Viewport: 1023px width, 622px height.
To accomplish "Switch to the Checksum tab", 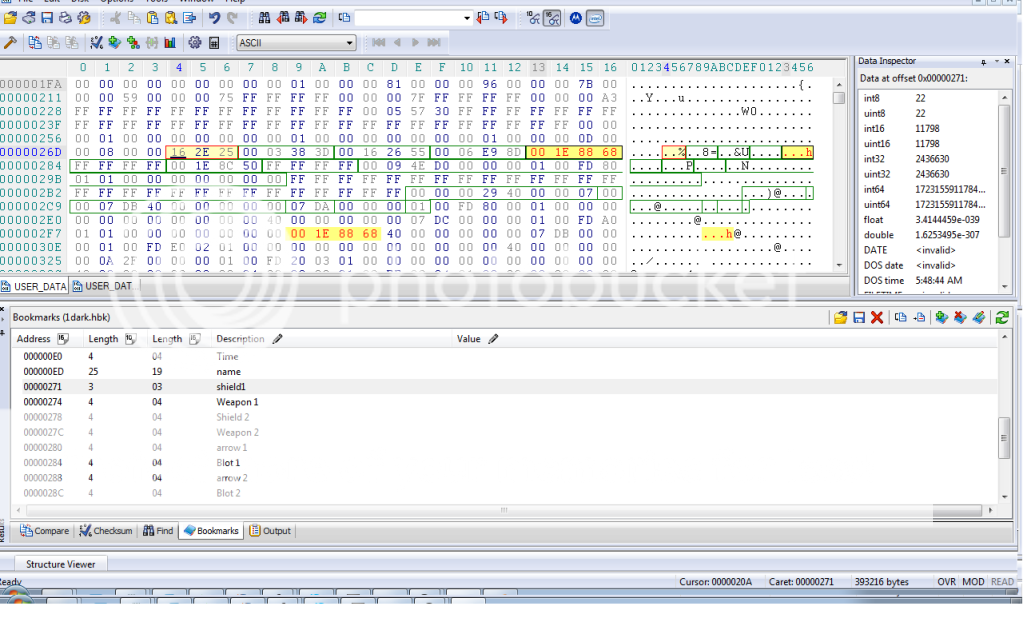I will click(109, 531).
